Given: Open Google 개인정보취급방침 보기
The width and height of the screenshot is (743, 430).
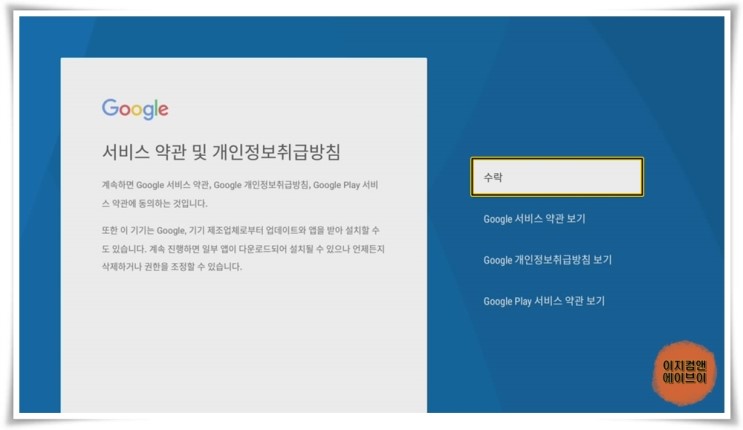Looking at the screenshot, I should pos(547,260).
